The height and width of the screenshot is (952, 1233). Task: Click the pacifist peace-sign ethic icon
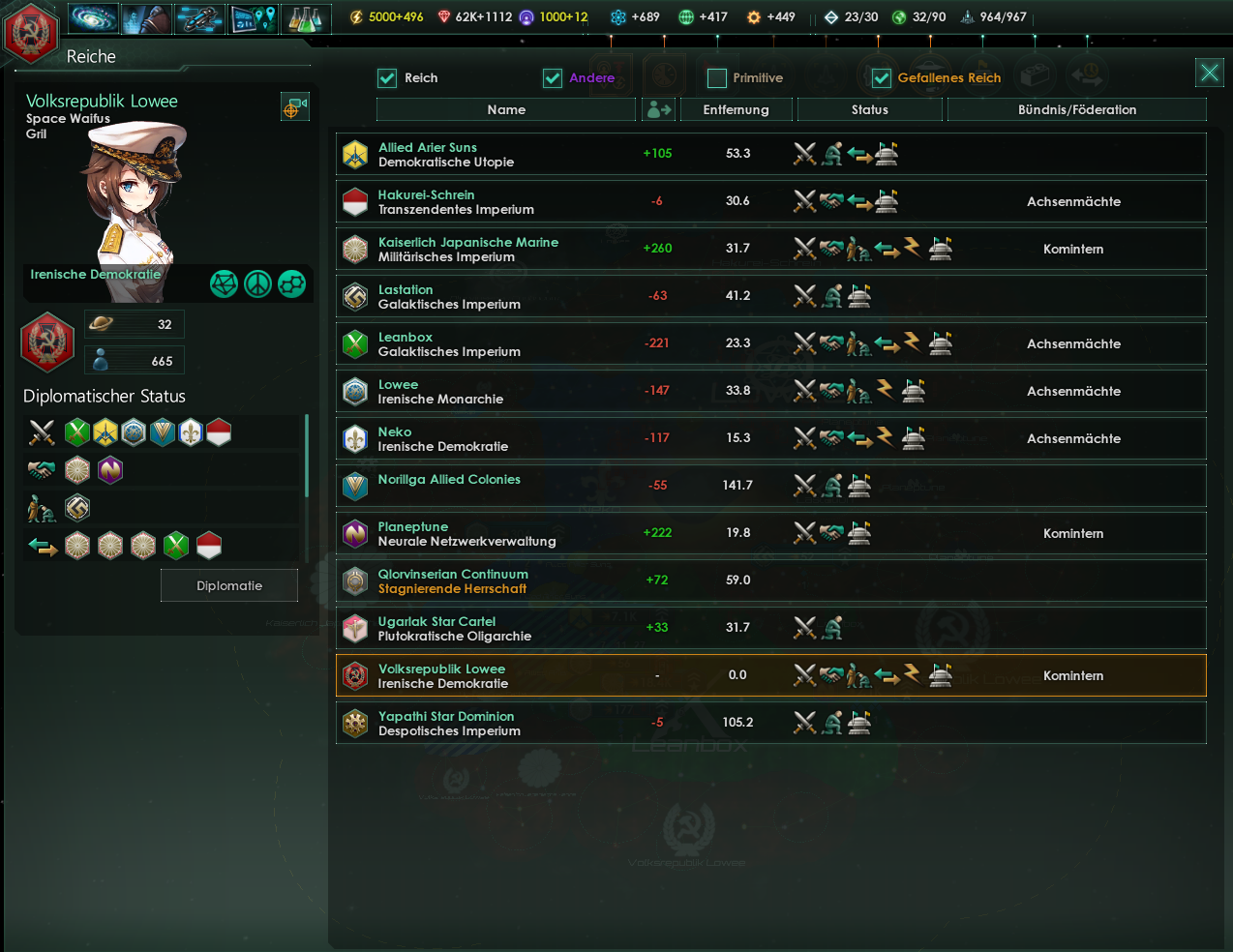257,283
